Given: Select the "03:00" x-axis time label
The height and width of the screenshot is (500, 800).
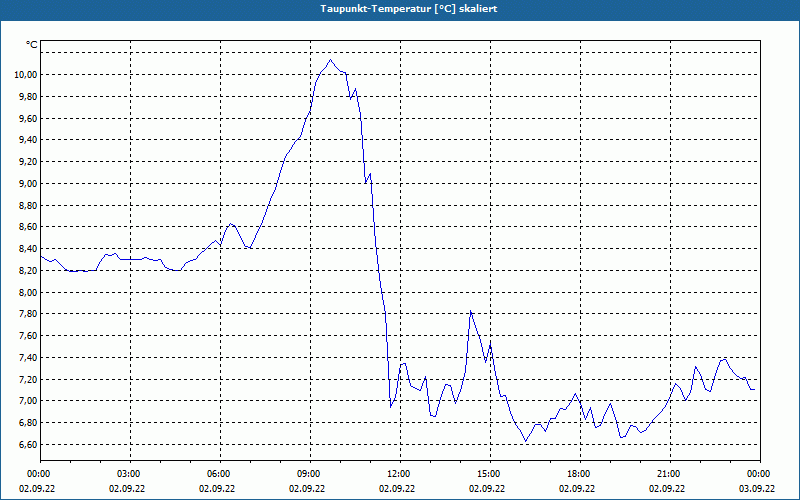Looking at the screenshot, I should click(131, 474).
